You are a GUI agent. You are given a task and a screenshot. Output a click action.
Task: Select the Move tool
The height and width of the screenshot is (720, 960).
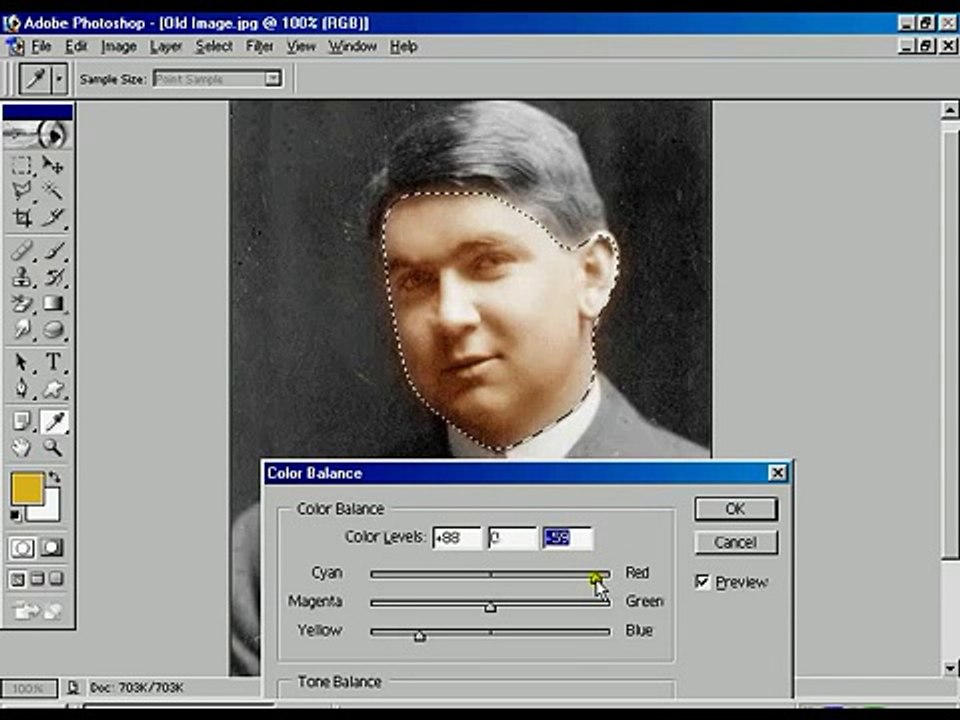point(53,165)
